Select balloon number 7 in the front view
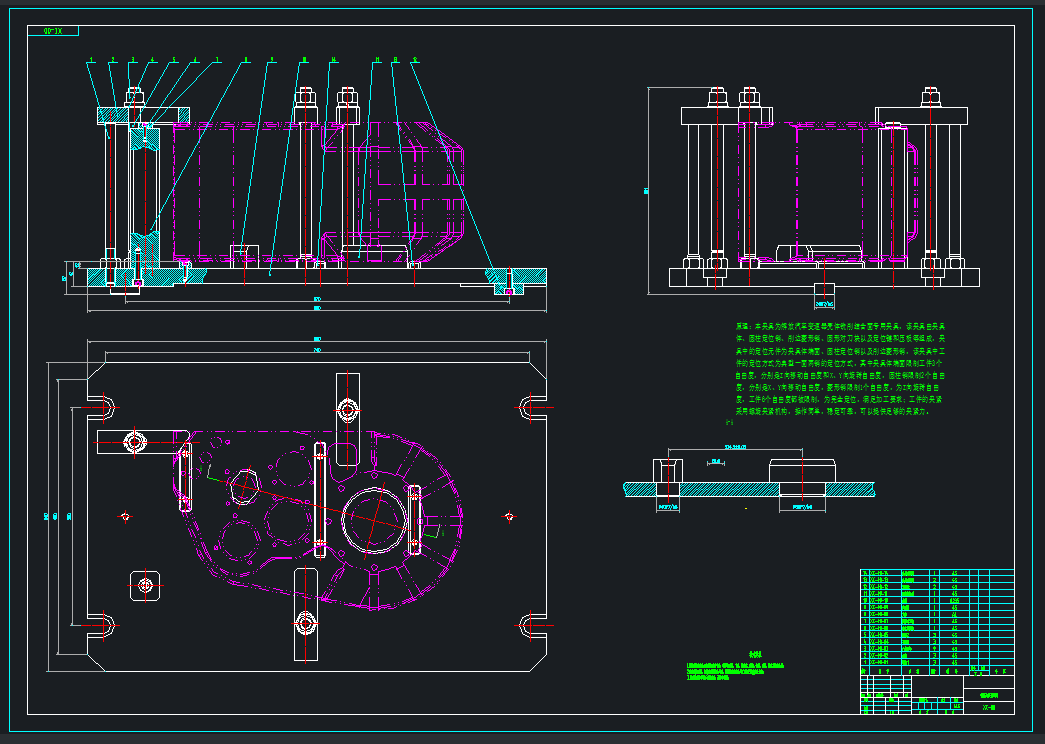The image size is (1045, 744). click(x=217, y=61)
